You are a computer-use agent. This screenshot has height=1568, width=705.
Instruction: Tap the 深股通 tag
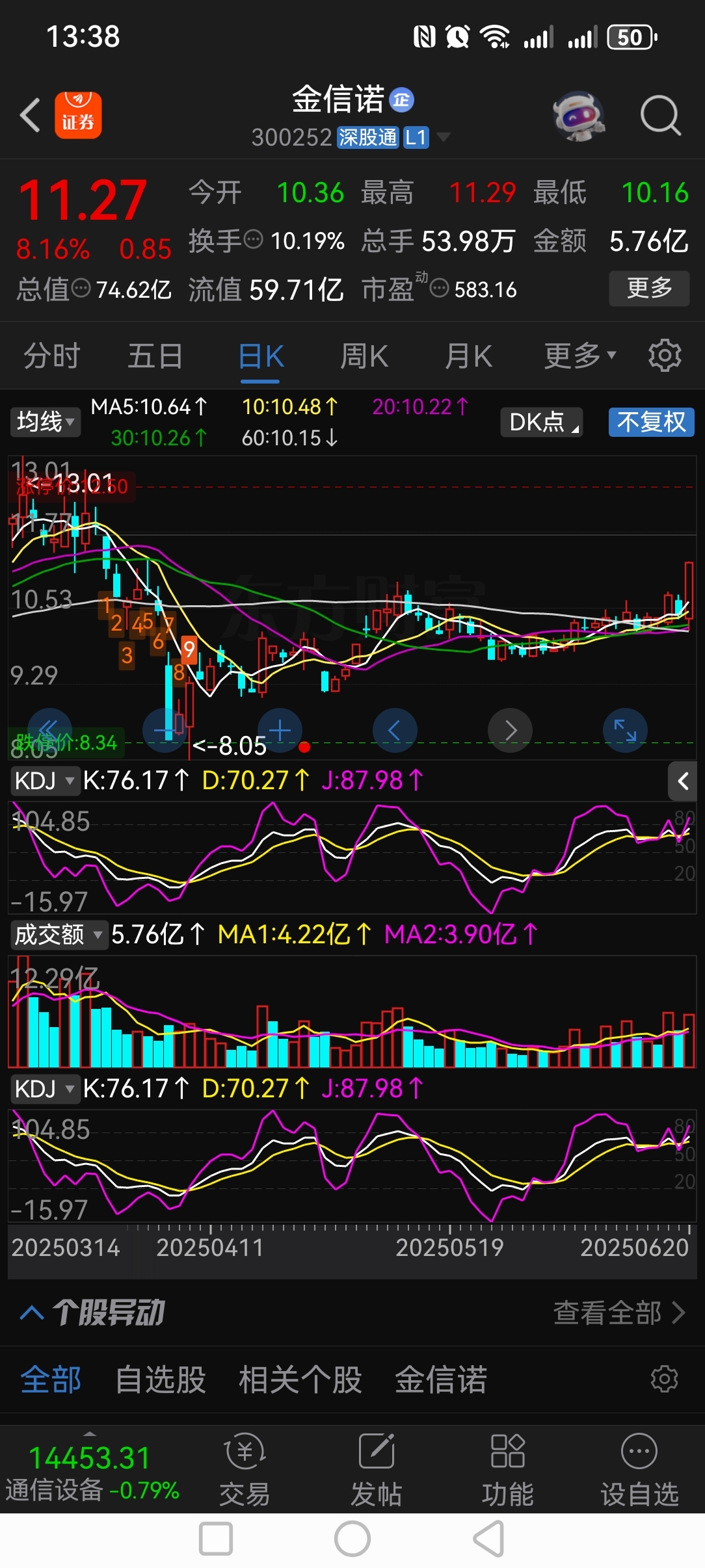pos(367,137)
